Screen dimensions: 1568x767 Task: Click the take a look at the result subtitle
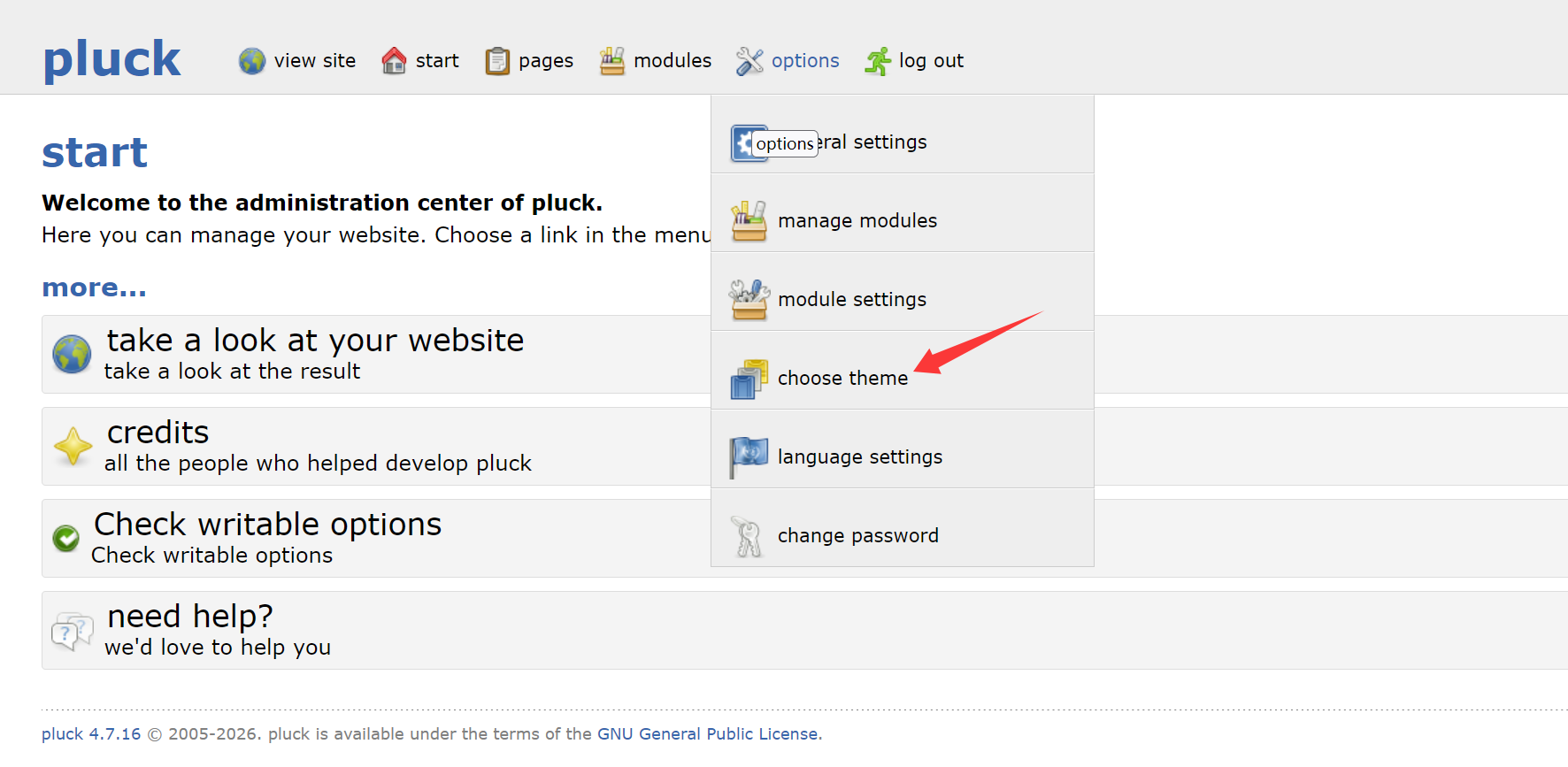232,372
